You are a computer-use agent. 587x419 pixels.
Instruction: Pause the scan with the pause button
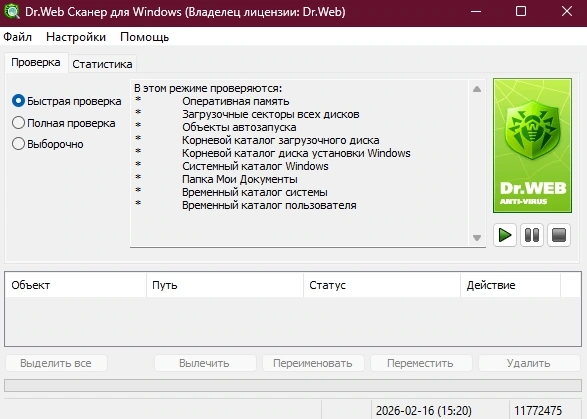532,235
